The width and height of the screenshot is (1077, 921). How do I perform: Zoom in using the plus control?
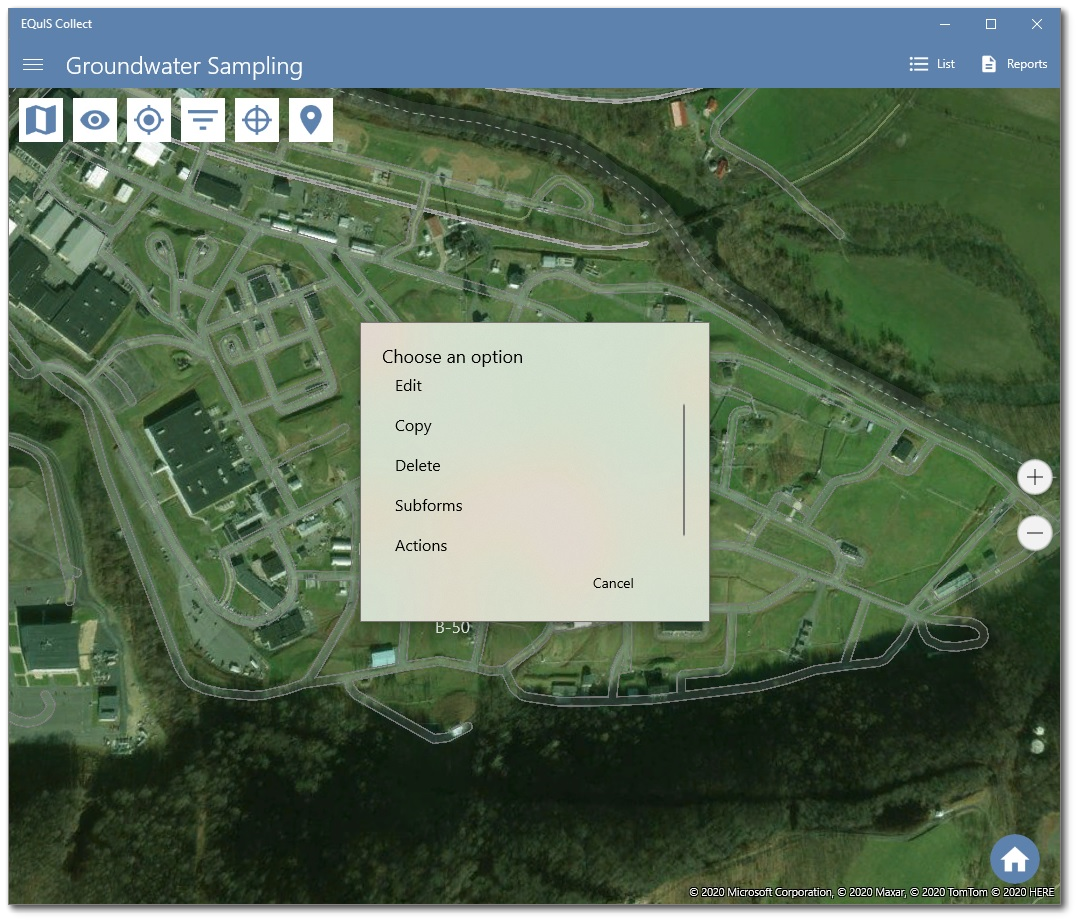click(x=1035, y=477)
